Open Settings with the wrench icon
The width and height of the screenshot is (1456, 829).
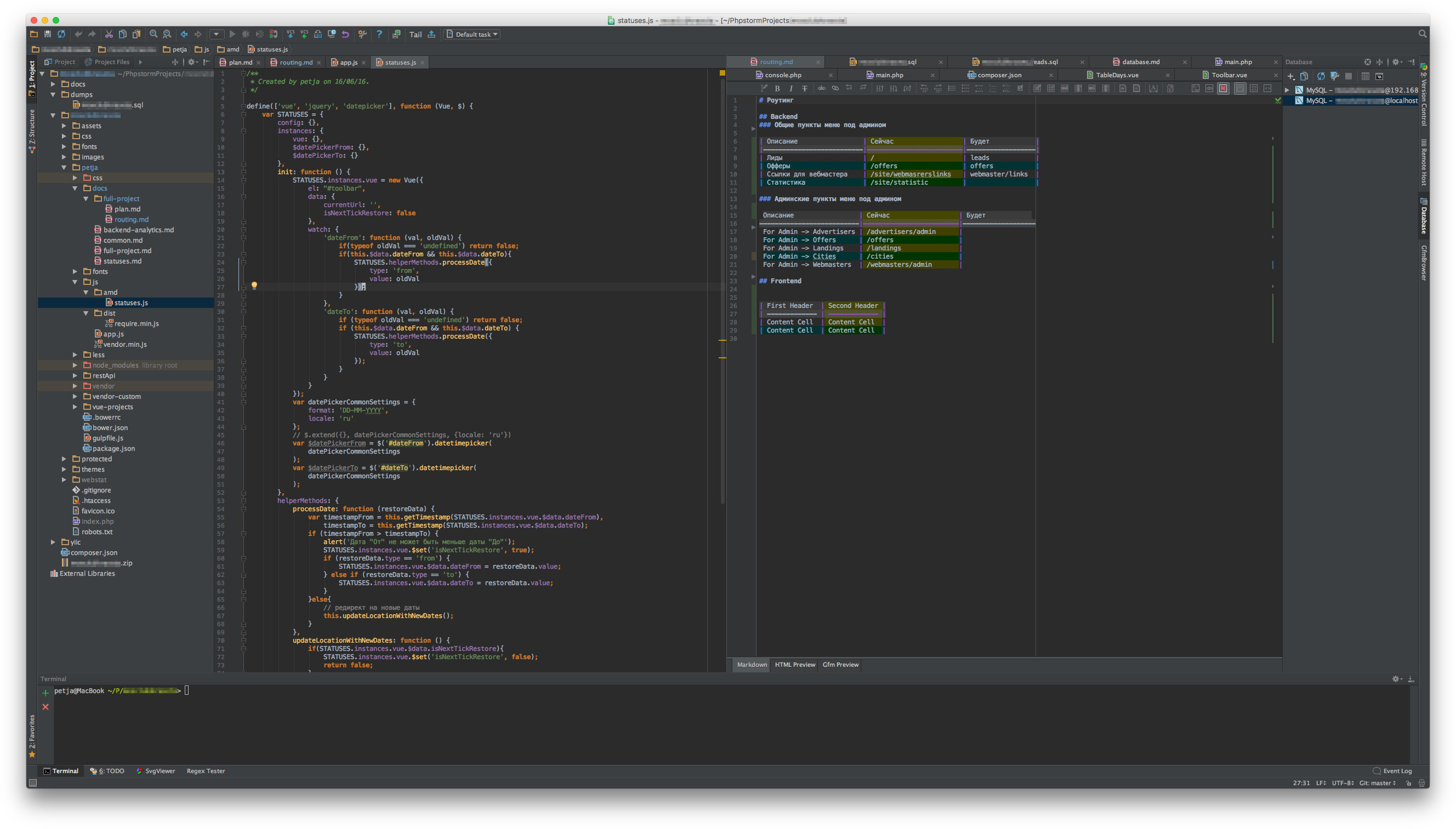(x=362, y=34)
